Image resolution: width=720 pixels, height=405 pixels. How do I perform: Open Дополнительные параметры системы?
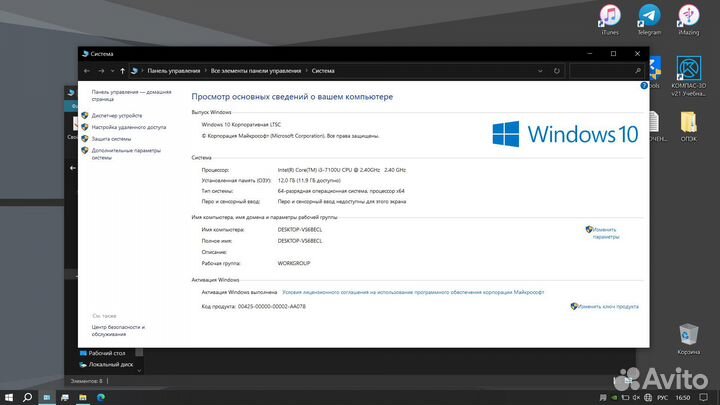pos(126,154)
